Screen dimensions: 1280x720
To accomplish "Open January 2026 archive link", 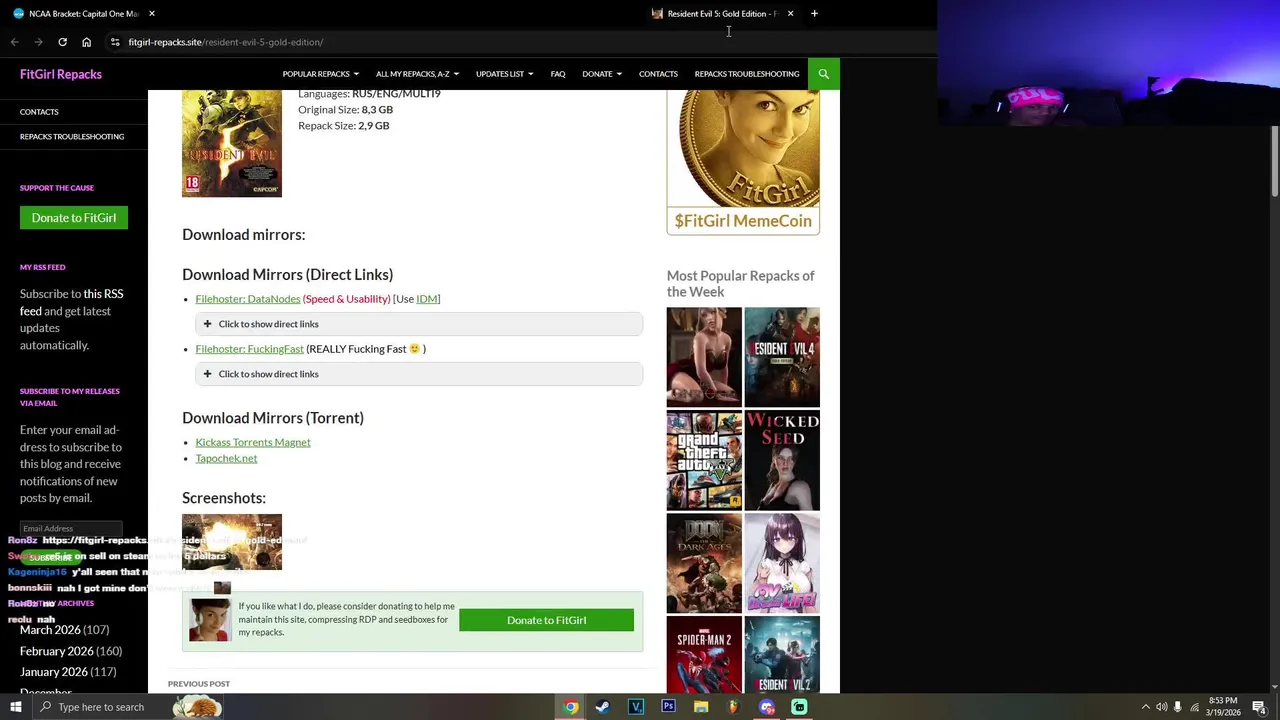I will point(54,672).
